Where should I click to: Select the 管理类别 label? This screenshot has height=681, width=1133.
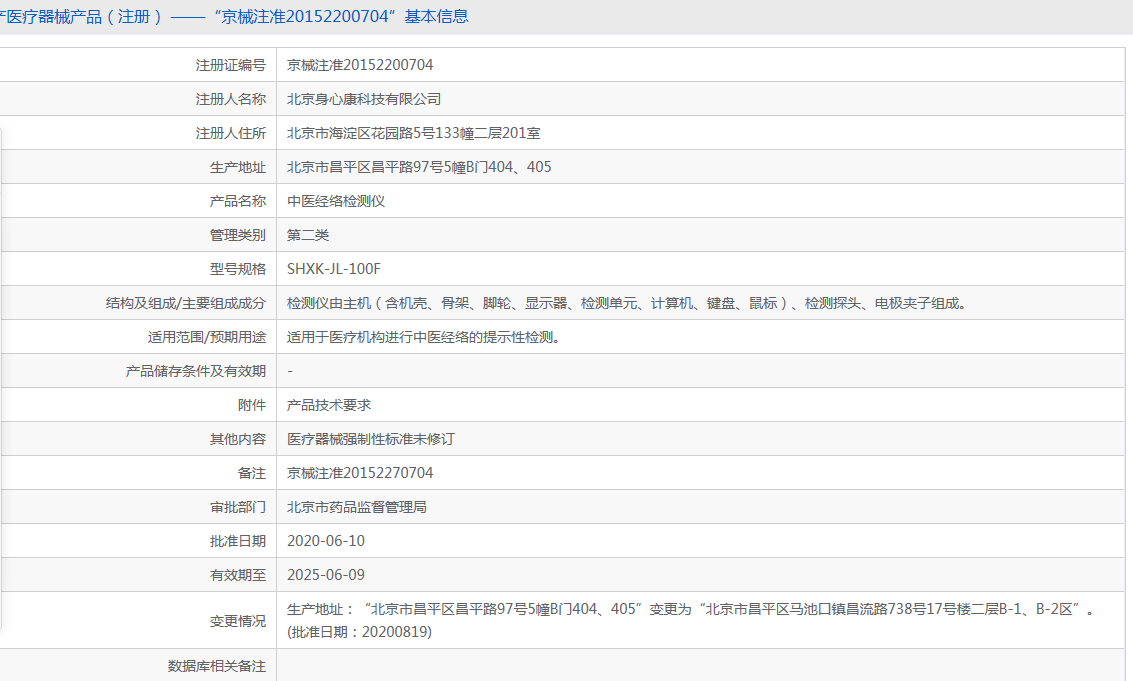[238, 235]
